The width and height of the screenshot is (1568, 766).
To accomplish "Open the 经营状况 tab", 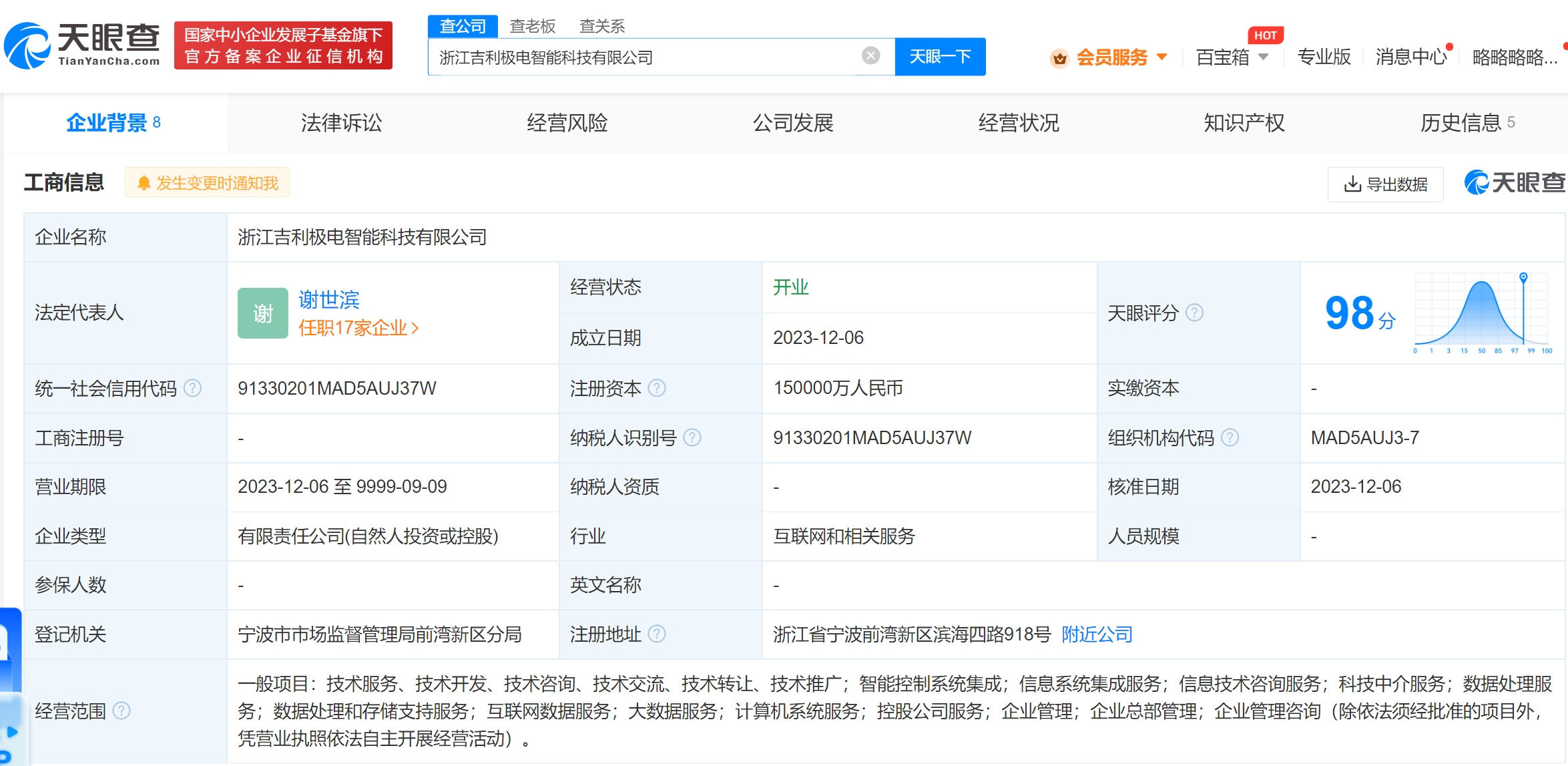I will [x=1019, y=123].
